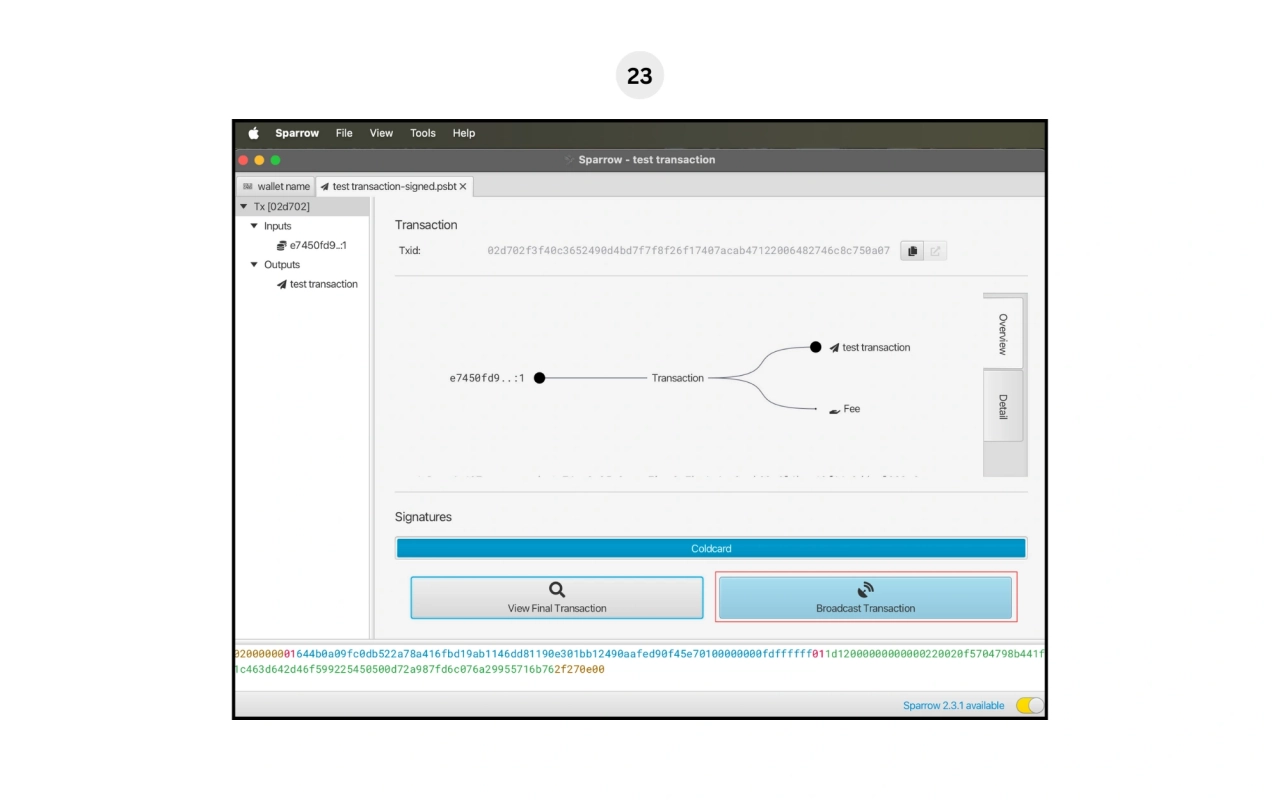Image resolution: width=1280 pixels, height=800 pixels.
Task: Collapse the Outputs tree node
Action: (x=254, y=265)
